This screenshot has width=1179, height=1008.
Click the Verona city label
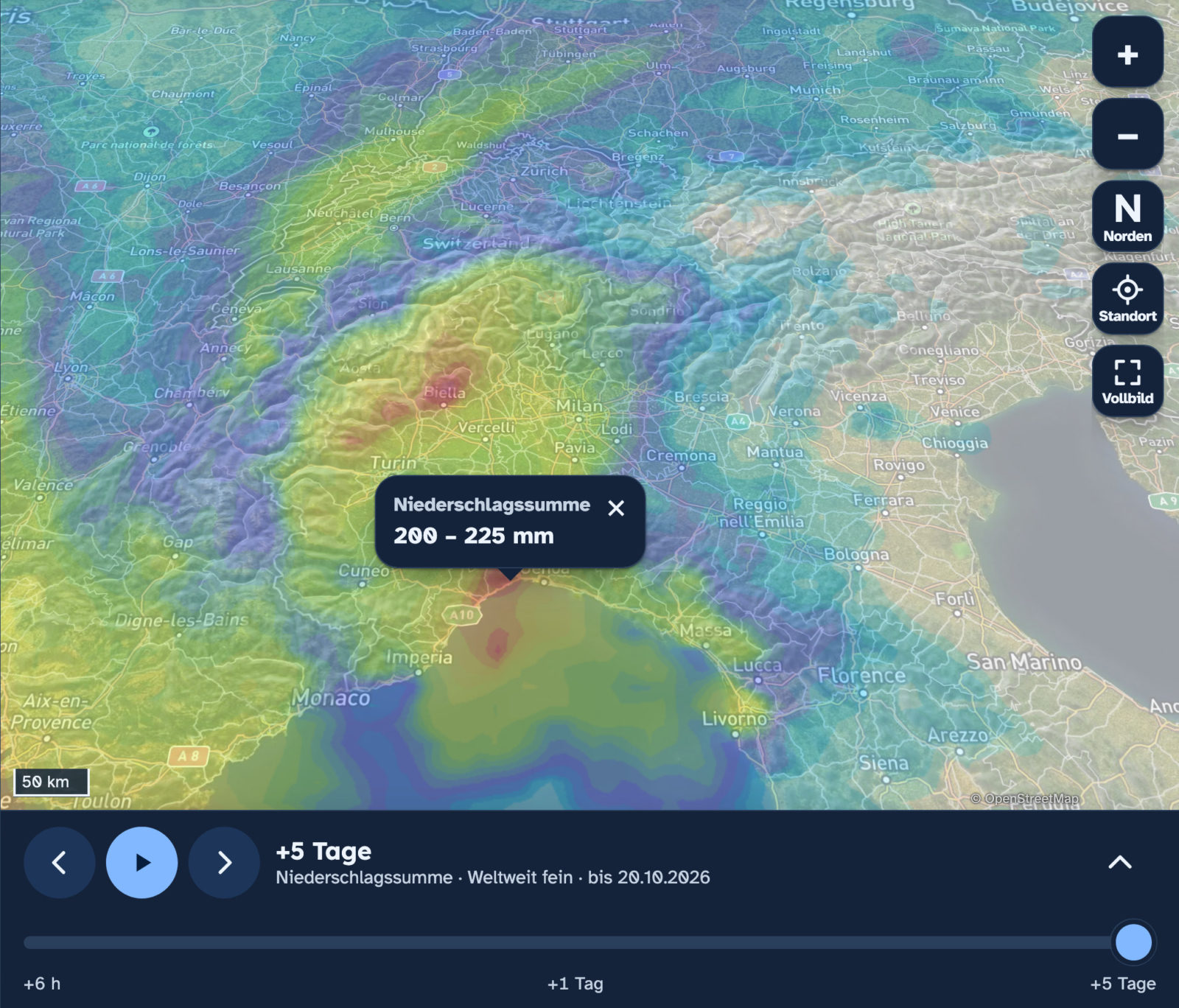(794, 411)
